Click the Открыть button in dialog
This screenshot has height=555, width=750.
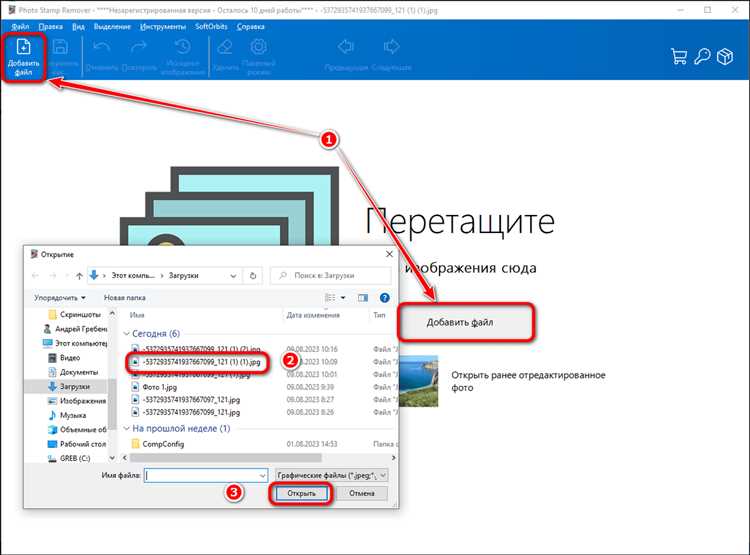click(301, 493)
